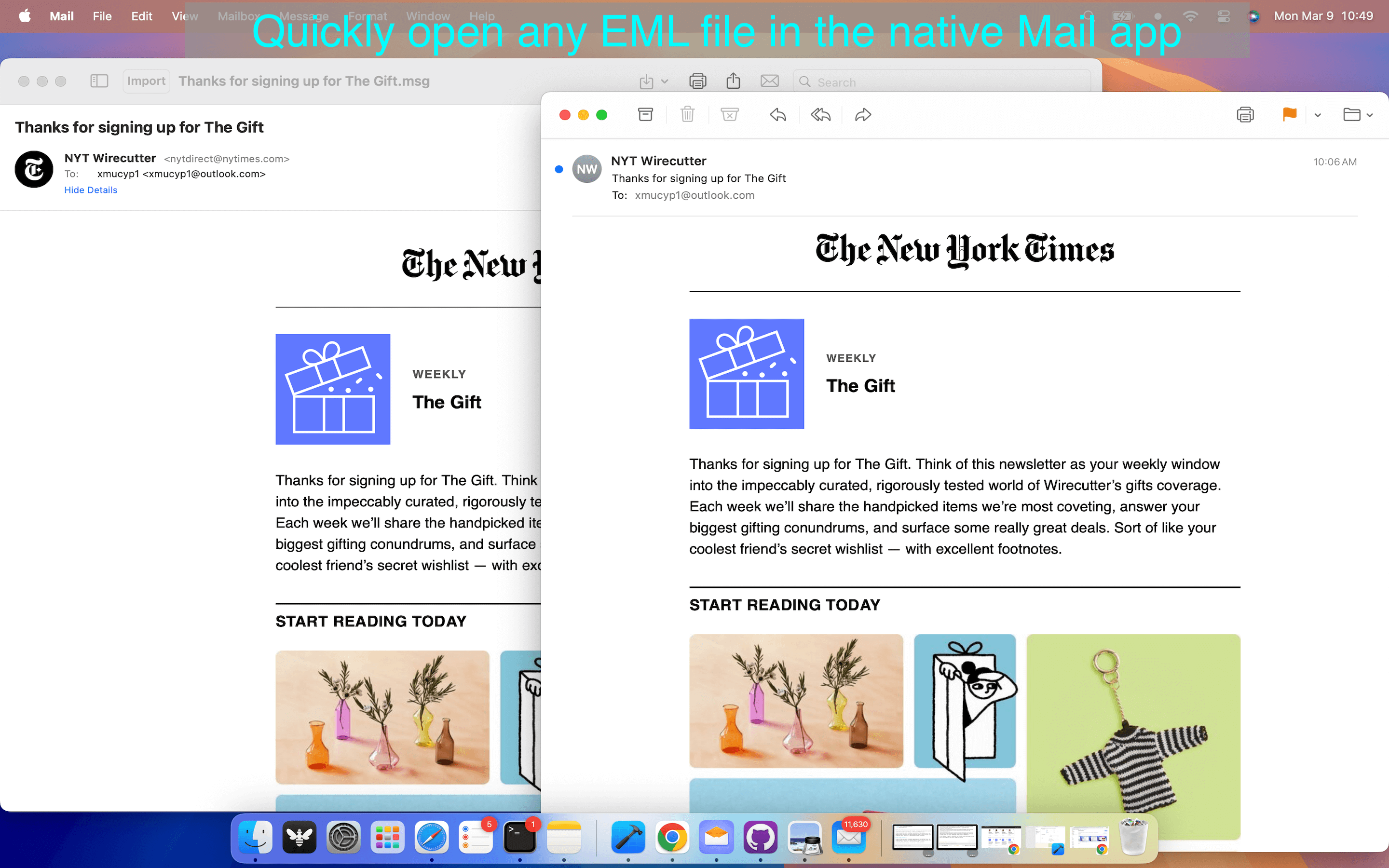This screenshot has width=1389, height=868.
Task: Click the gift box image in back window
Action: pyautogui.click(x=333, y=389)
